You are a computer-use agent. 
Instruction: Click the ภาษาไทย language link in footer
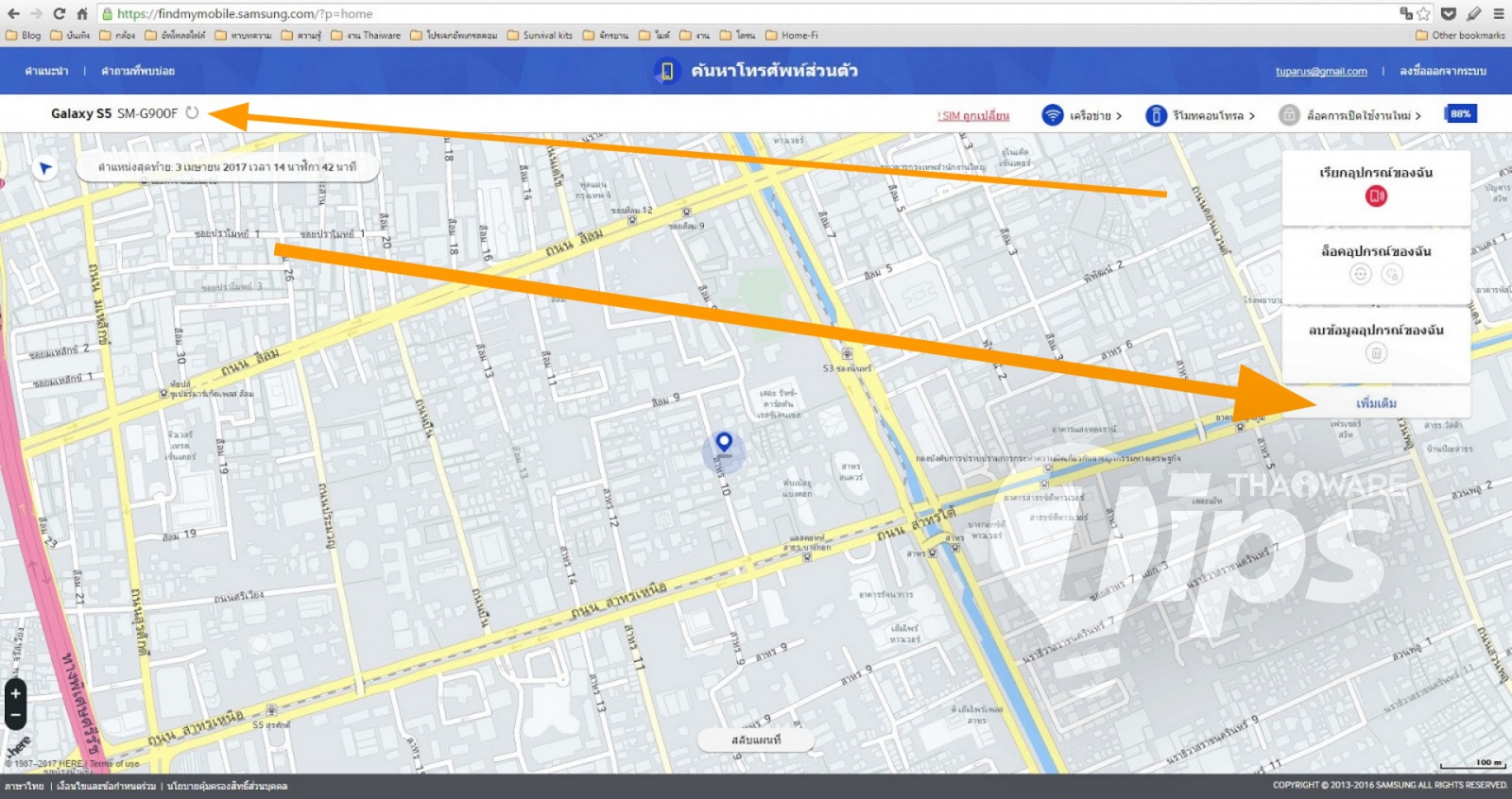click(24, 786)
